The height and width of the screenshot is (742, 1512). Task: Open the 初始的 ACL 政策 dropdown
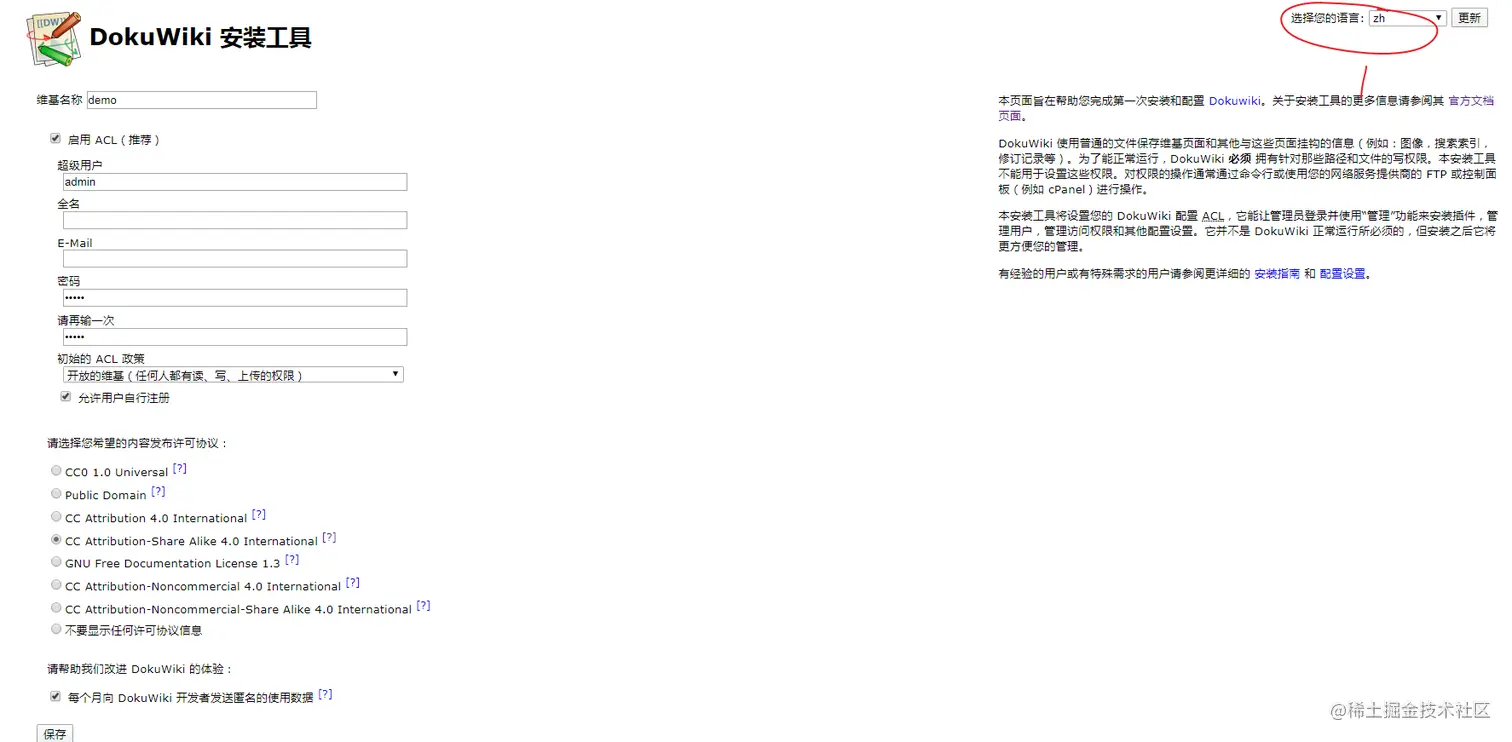pos(232,374)
